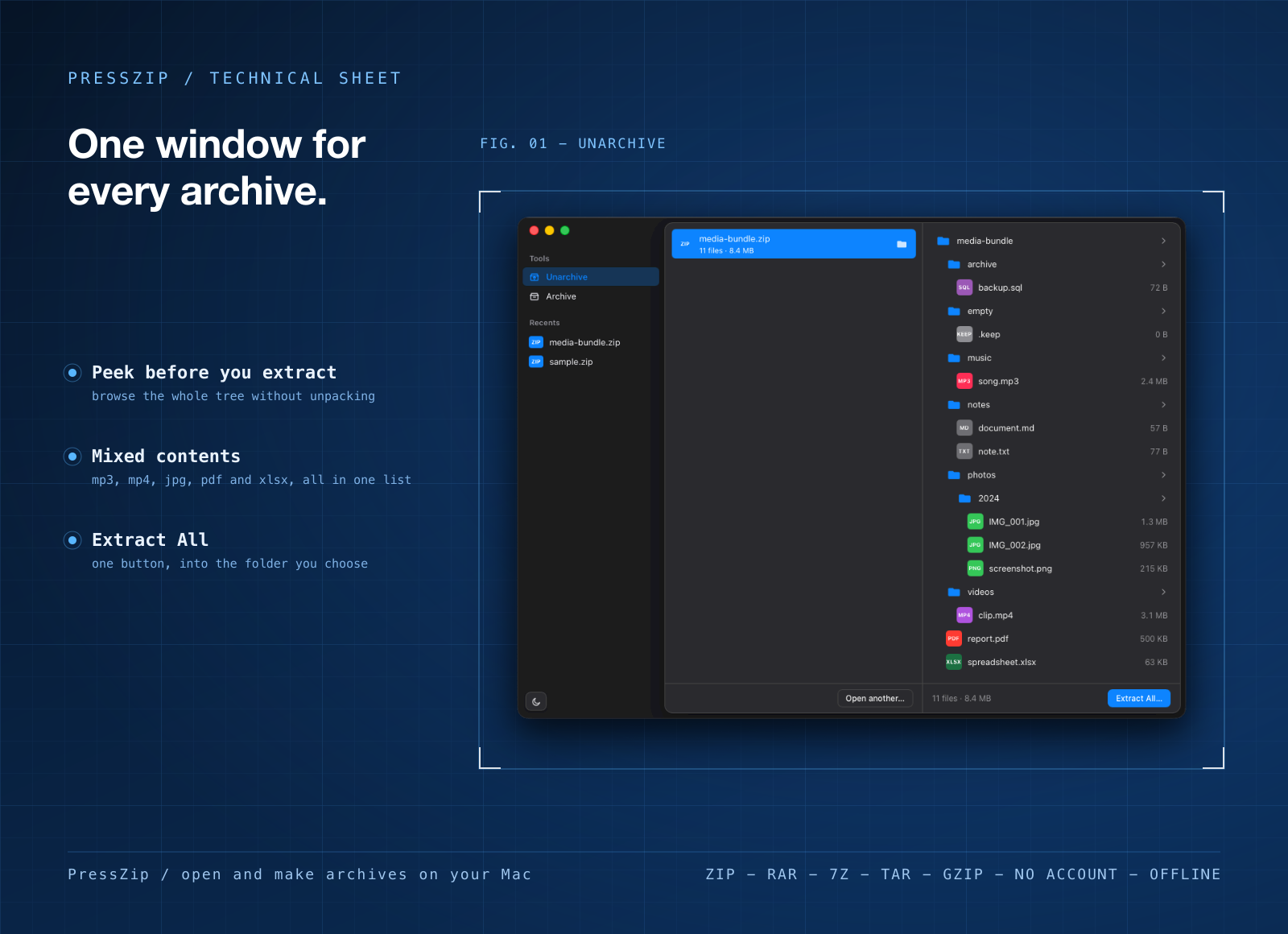Click the green window zoom button

pos(565,230)
